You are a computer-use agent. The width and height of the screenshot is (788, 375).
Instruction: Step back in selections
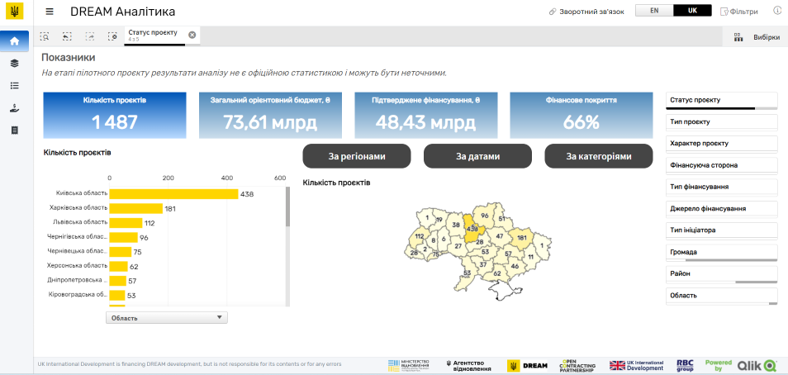67,36
